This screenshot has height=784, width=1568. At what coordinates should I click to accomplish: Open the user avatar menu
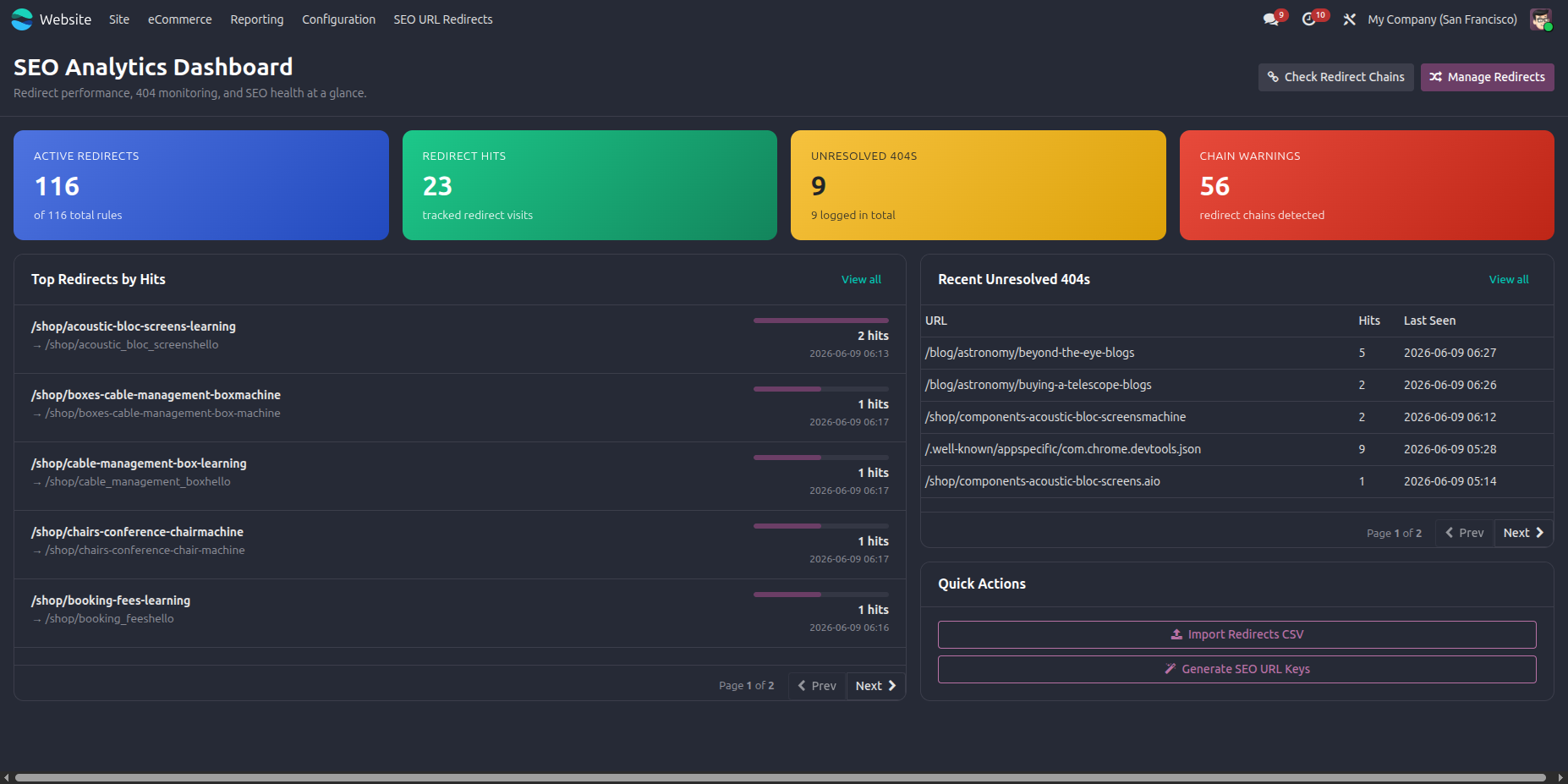click(1541, 19)
